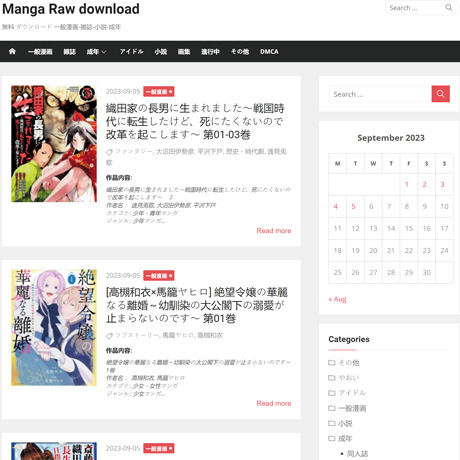Screen dimensions: 460x460
Task: Click folder icon next to アイドル category
Action: 332,393
